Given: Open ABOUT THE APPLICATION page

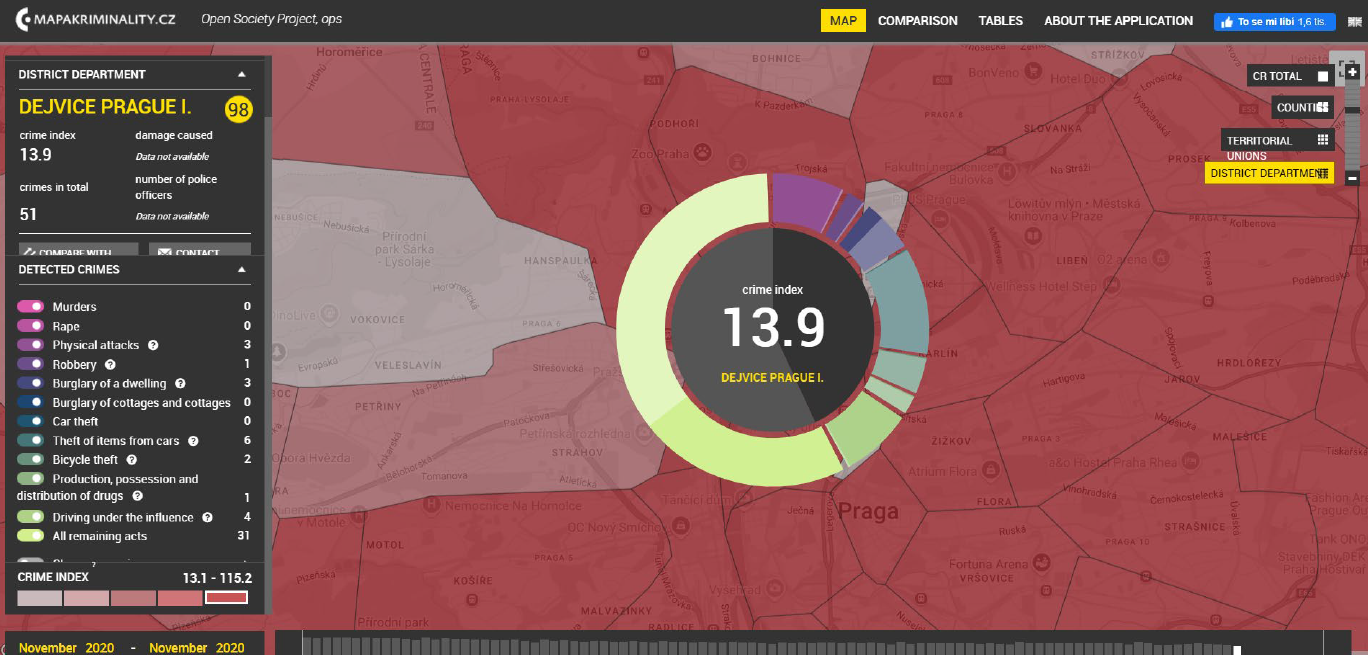Looking at the screenshot, I should pos(1118,21).
